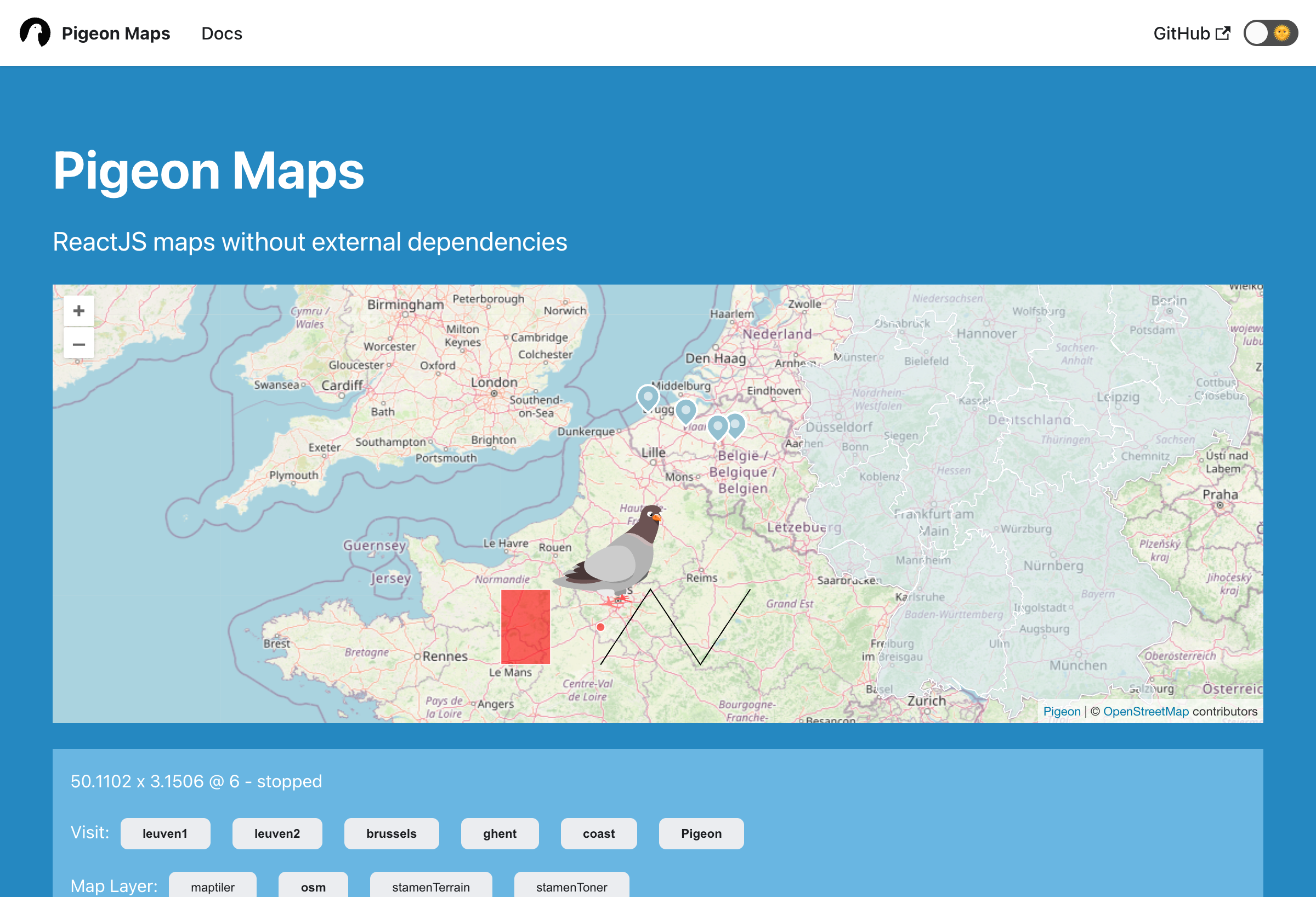
Task: Click the Lille label on map
Action: 654,452
